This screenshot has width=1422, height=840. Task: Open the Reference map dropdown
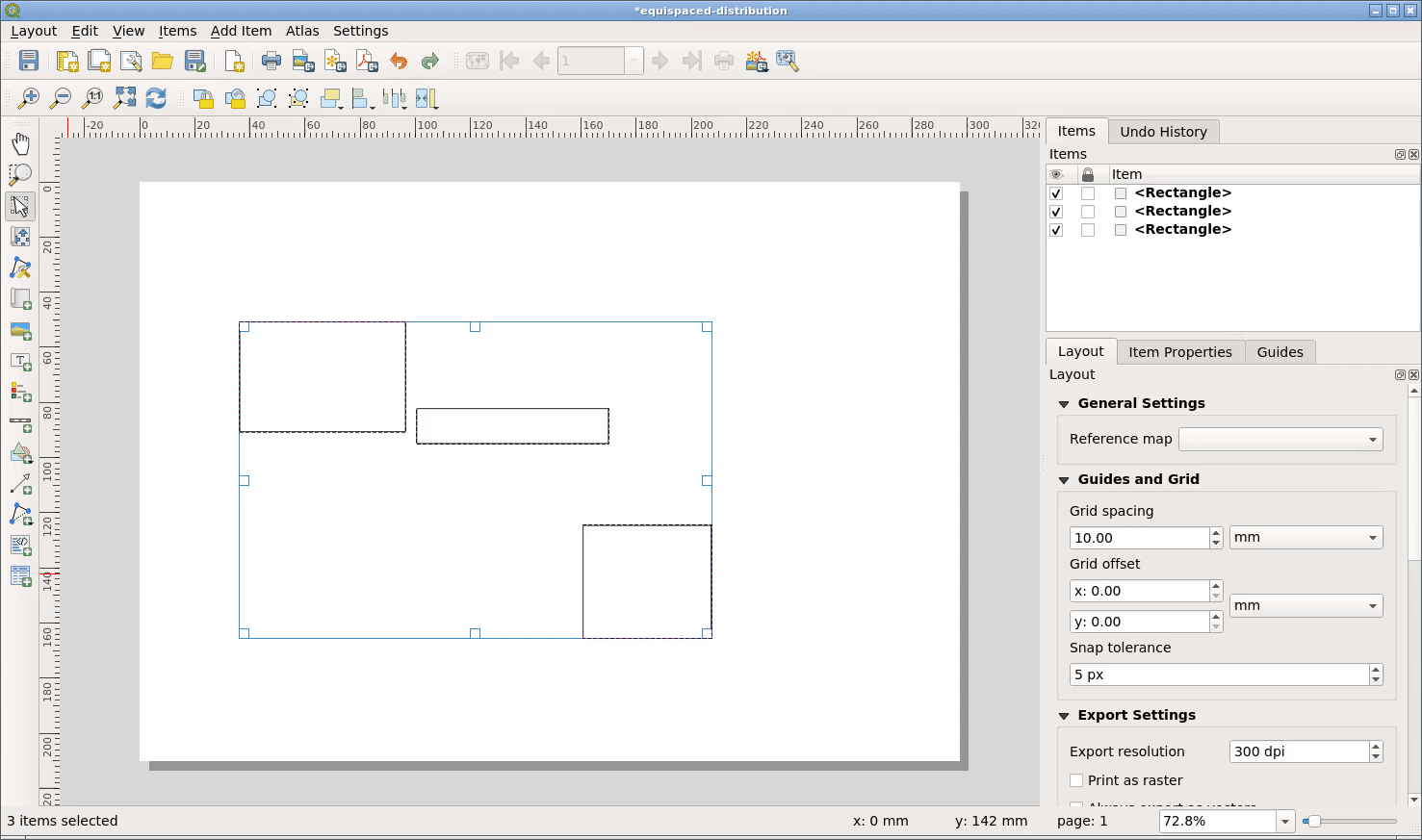[x=1280, y=439]
